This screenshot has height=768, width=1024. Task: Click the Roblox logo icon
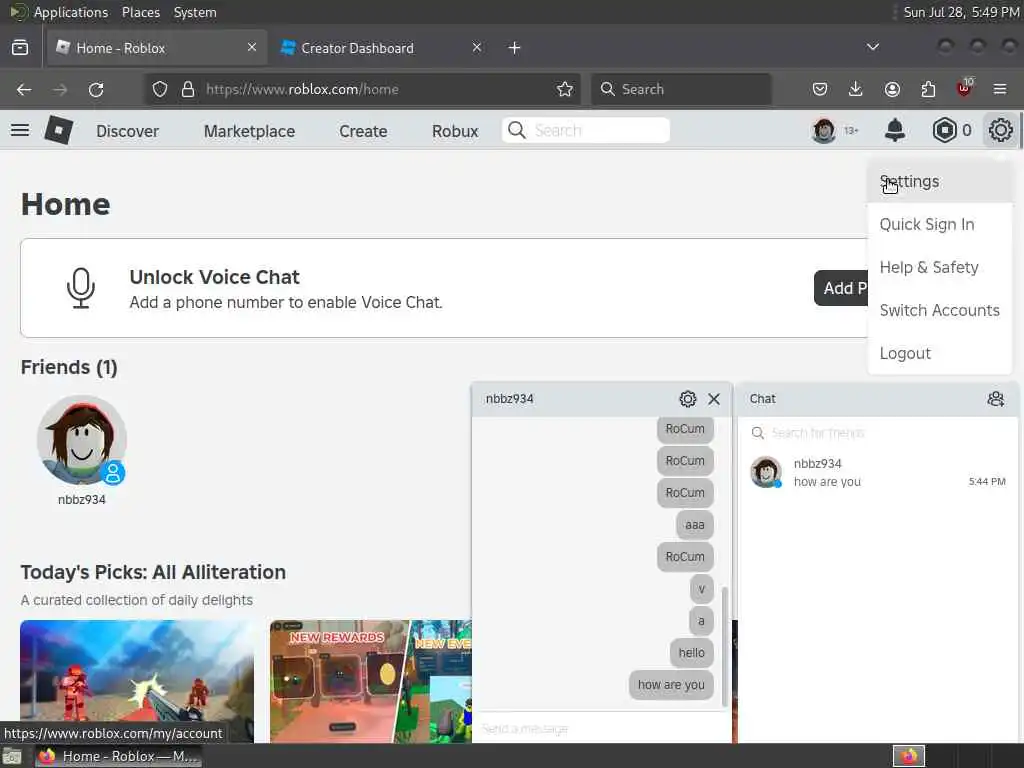pyautogui.click(x=59, y=130)
